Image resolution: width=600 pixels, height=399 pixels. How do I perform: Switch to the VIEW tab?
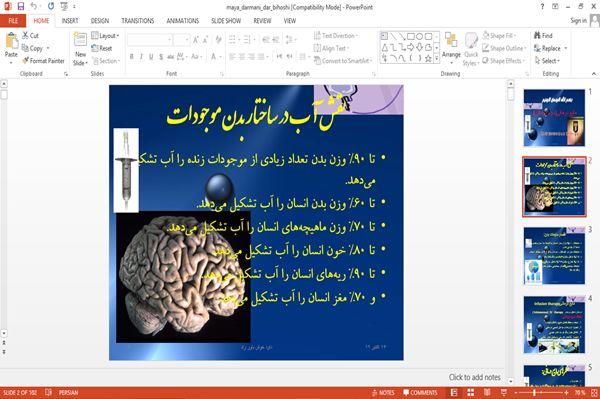click(x=290, y=21)
